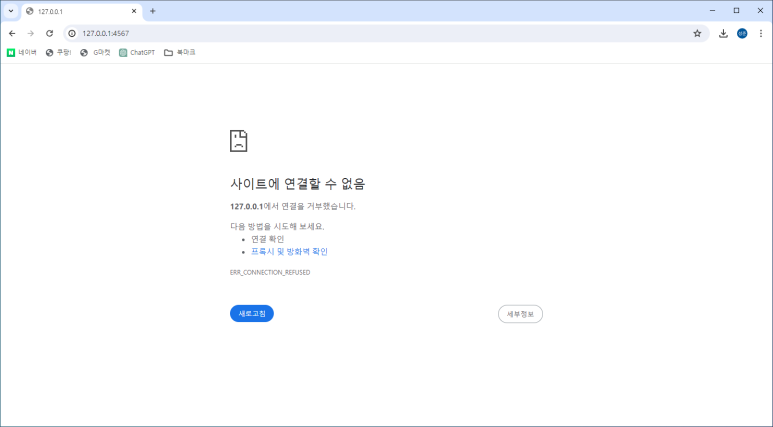Open a new tab with plus button
The height and width of the screenshot is (427, 773).
click(x=153, y=11)
